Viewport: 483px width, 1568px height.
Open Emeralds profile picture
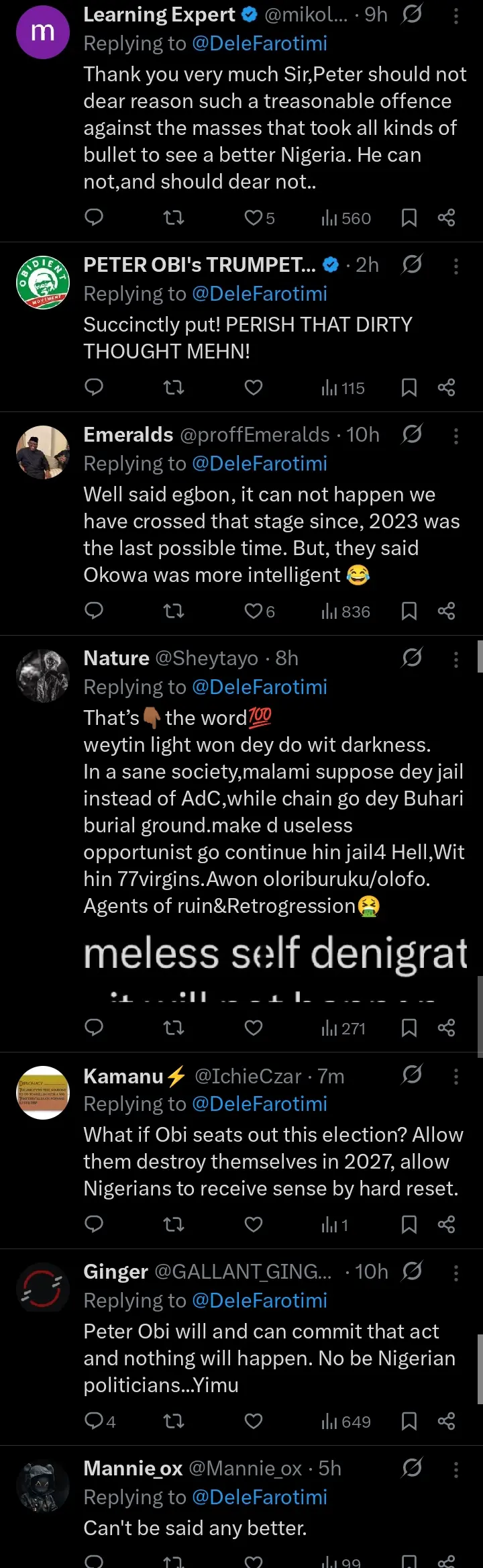pos(43,452)
